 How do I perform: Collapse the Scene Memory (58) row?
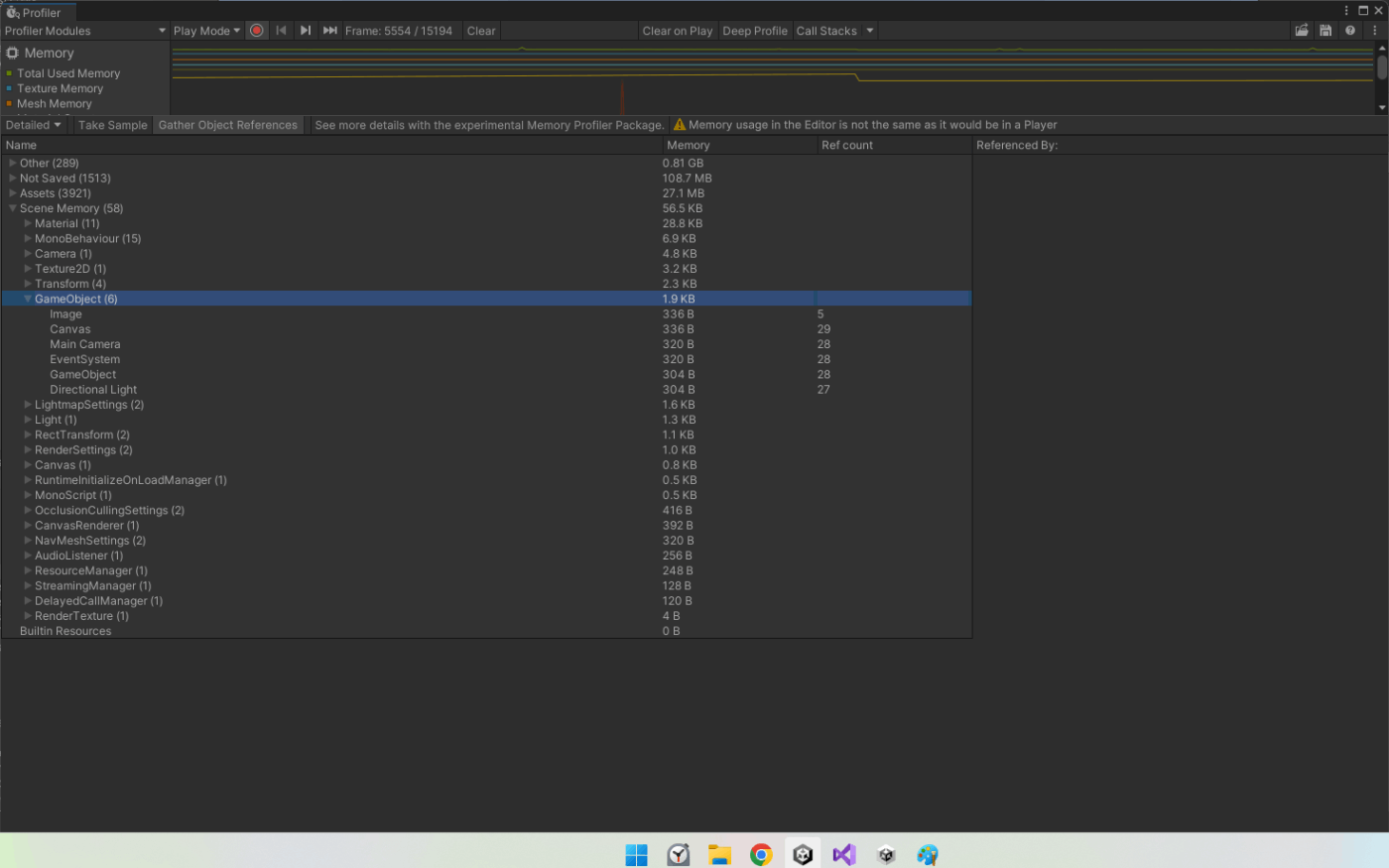[12, 208]
